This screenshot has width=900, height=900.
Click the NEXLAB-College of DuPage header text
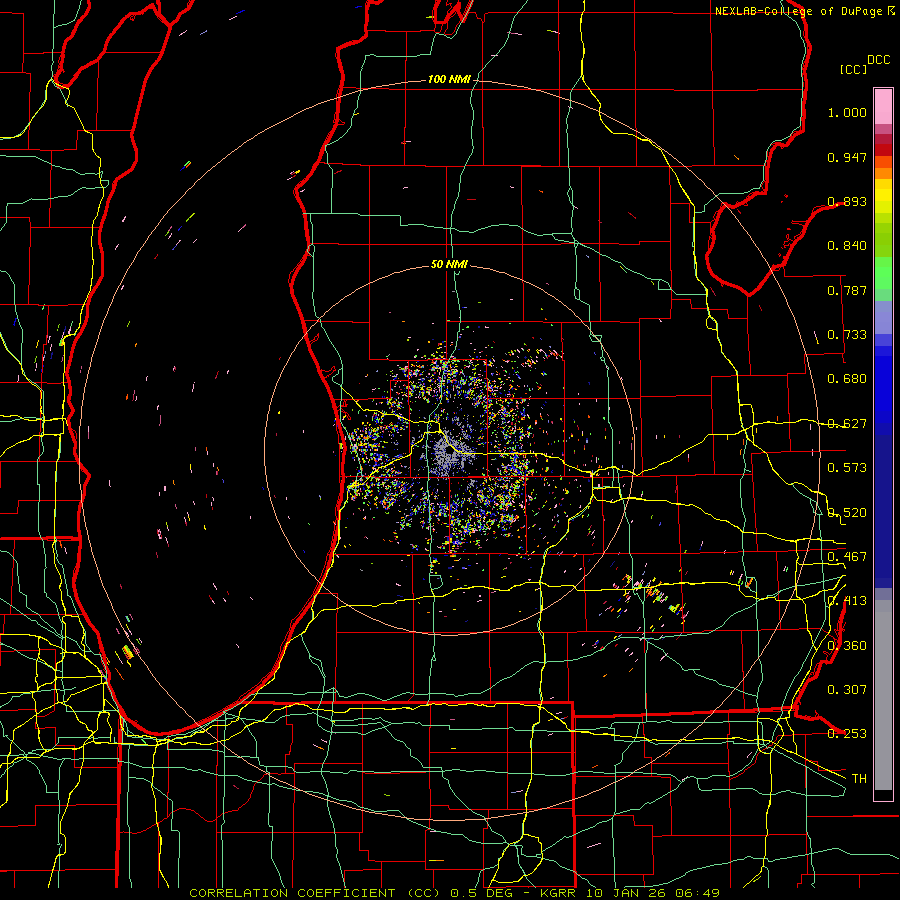(x=799, y=11)
